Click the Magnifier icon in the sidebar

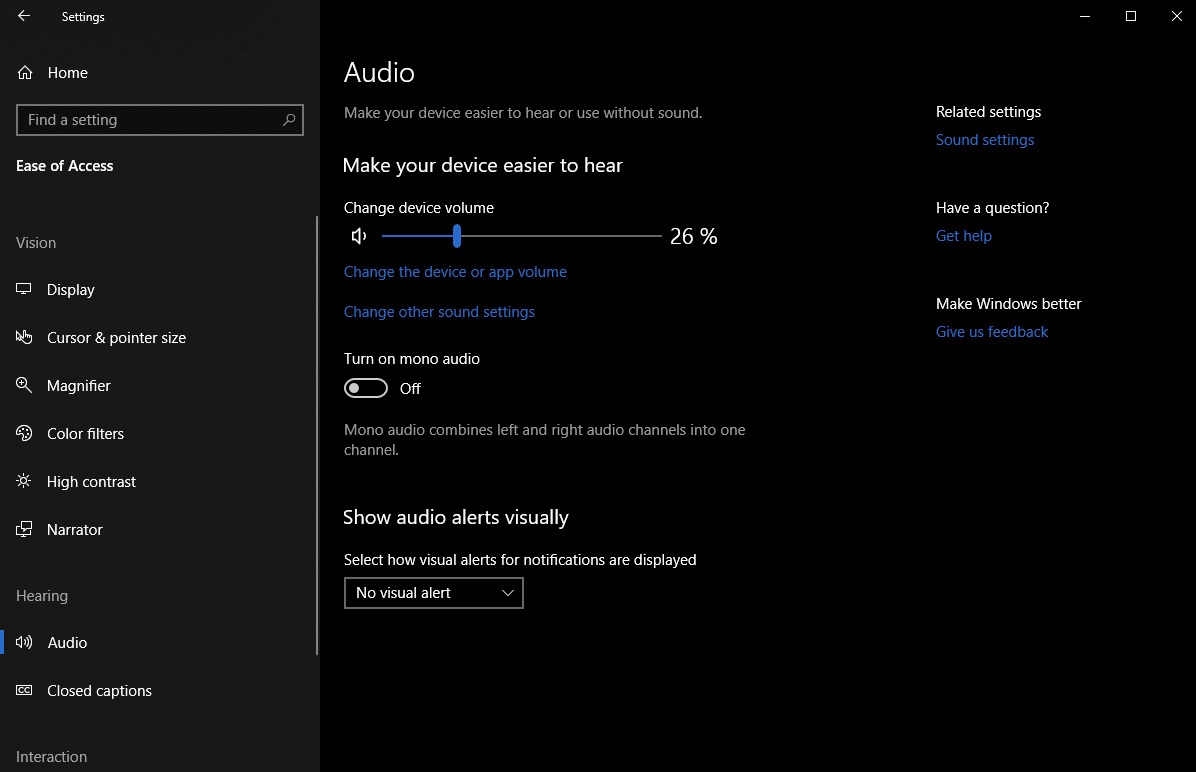click(24, 385)
